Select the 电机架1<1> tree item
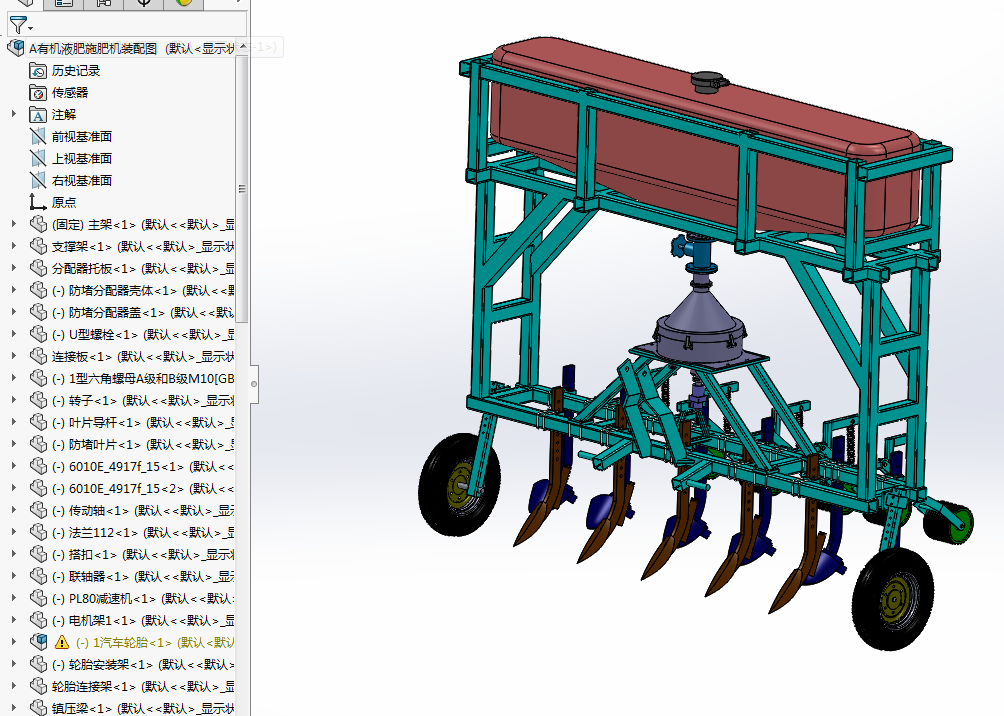The width and height of the screenshot is (1004, 716). pyautogui.click(x=142, y=620)
